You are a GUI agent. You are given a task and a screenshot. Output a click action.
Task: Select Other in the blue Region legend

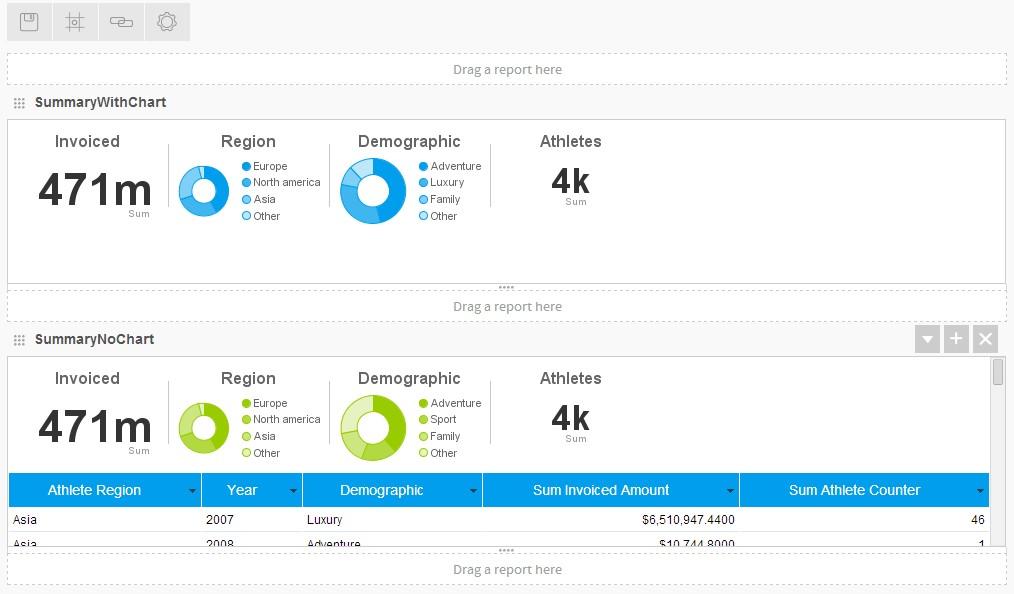[261, 216]
